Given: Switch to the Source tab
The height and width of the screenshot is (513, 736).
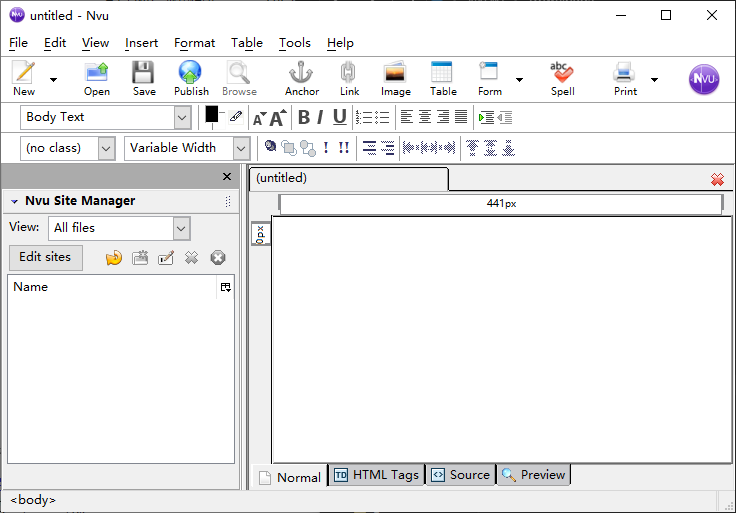Looking at the screenshot, I should pyautogui.click(x=461, y=475).
